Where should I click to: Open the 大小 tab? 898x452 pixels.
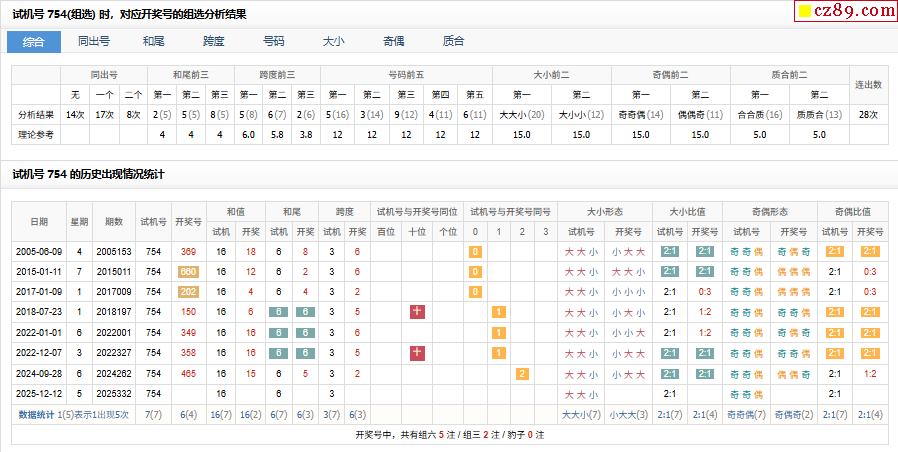pyautogui.click(x=333, y=42)
